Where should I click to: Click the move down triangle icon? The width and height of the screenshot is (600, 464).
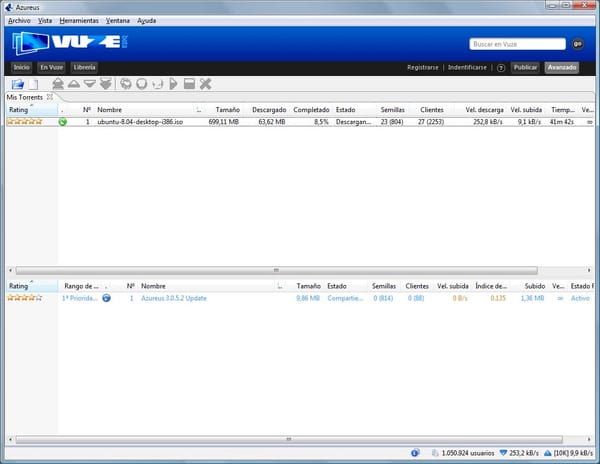89,84
